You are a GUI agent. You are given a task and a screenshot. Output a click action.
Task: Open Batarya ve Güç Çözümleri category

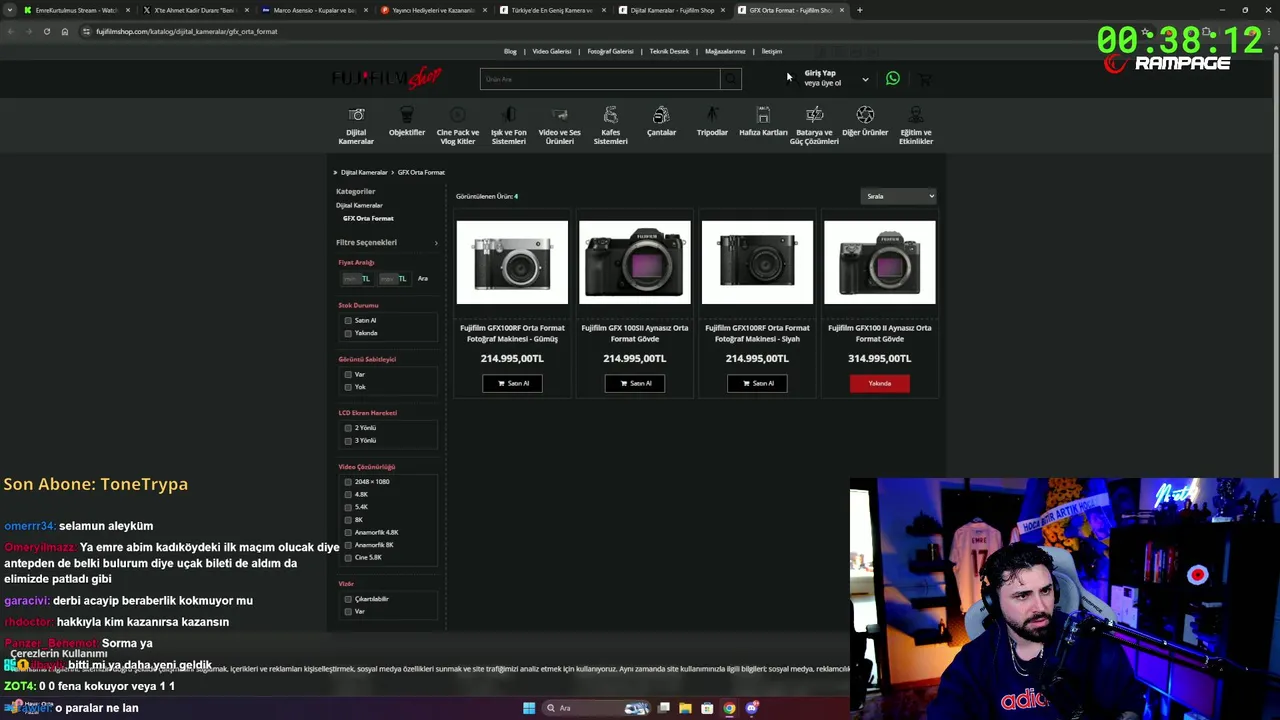click(814, 126)
